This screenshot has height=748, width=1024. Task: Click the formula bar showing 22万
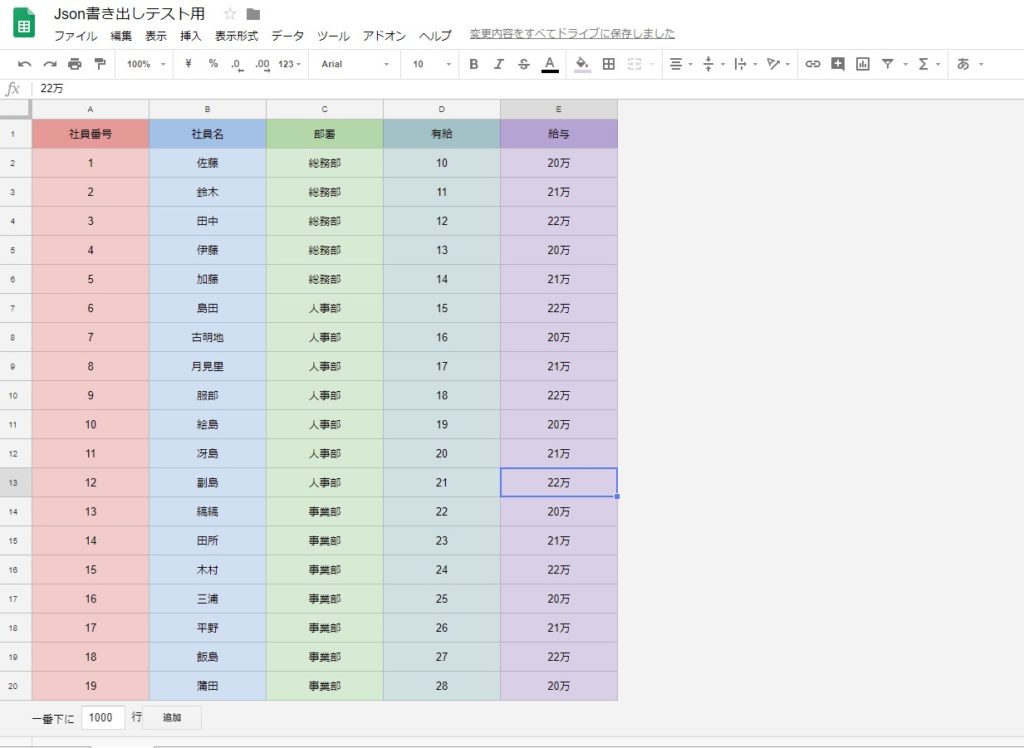coord(526,88)
